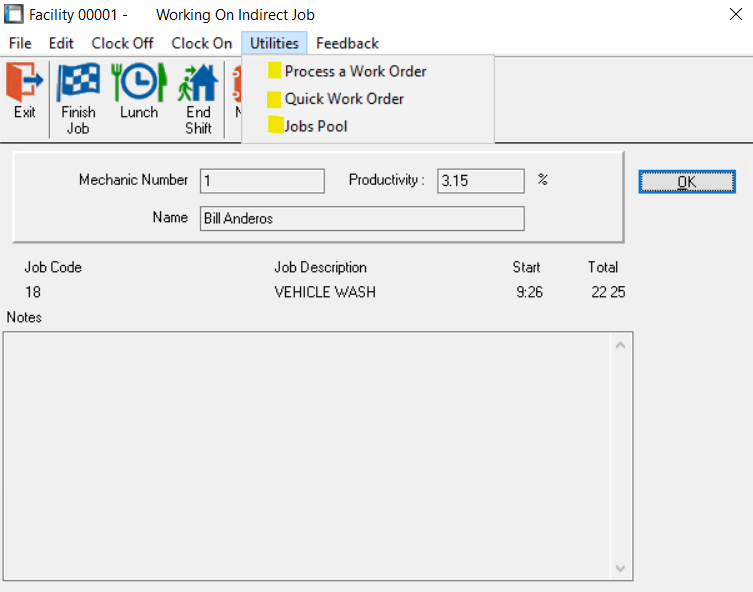
Task: Collapse the open Utilities menu
Action: click(274, 43)
